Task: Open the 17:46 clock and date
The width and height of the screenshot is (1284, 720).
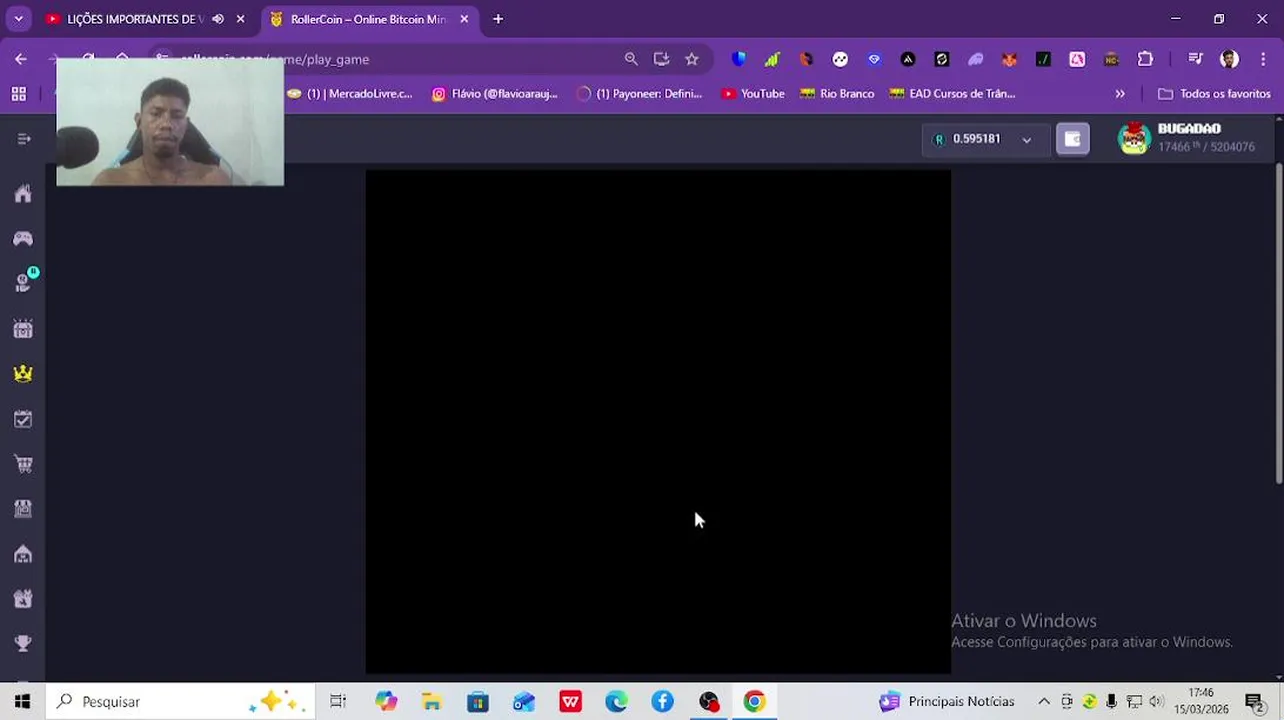Action: click(1201, 701)
